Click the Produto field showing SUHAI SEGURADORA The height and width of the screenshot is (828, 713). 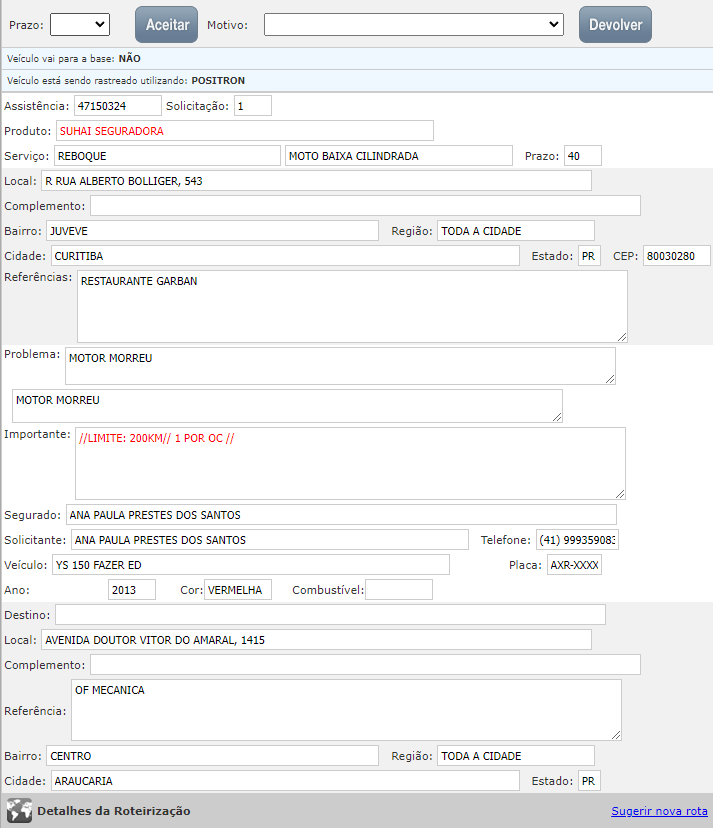[x=244, y=130]
